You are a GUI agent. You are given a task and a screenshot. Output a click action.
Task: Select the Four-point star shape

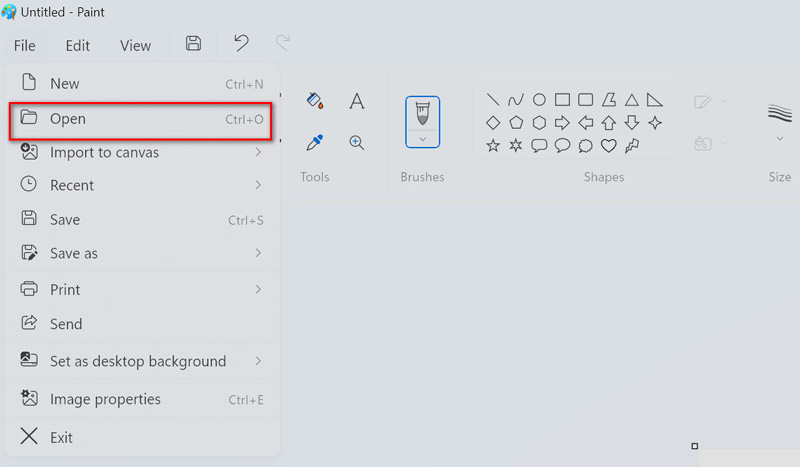[655, 122]
